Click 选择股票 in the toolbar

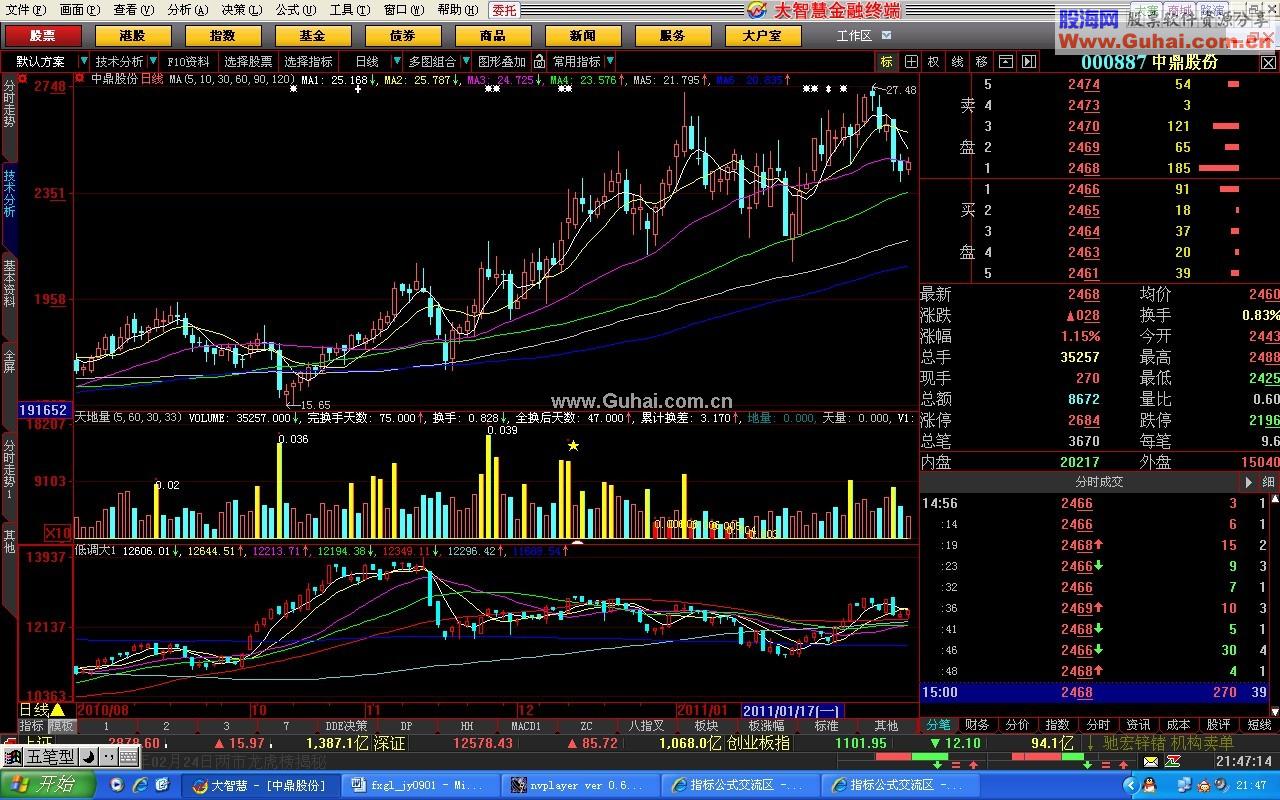(248, 61)
